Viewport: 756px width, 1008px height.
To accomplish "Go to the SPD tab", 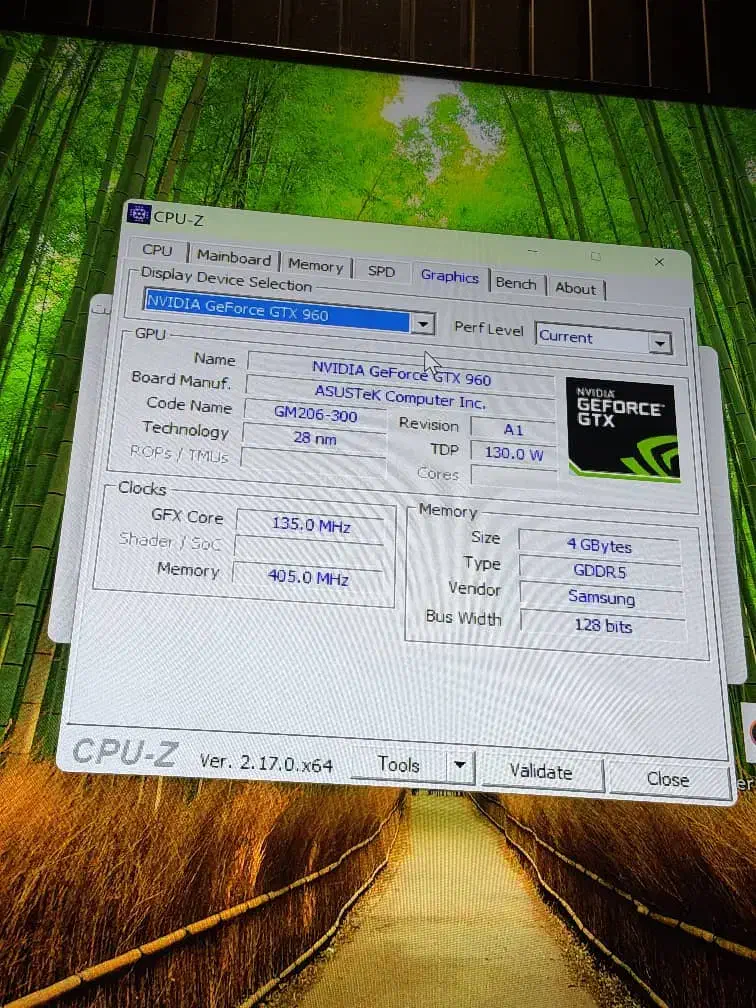I will tap(381, 271).
